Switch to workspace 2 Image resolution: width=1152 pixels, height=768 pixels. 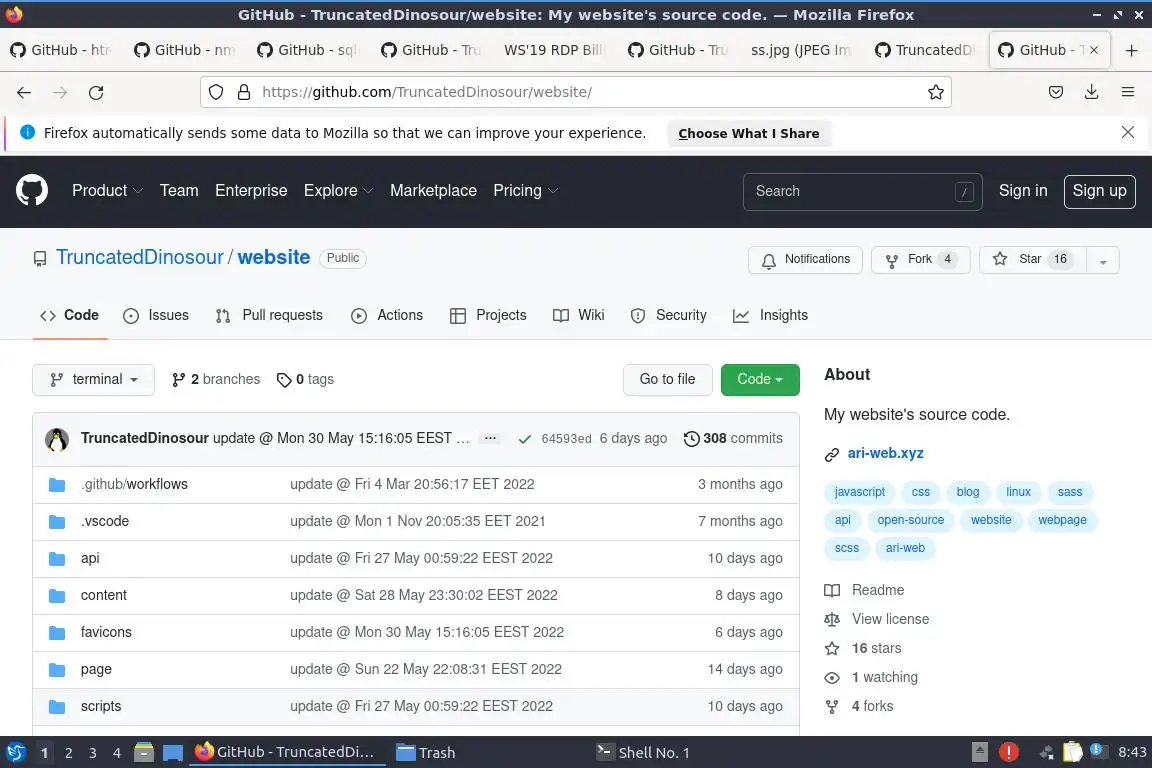68,753
